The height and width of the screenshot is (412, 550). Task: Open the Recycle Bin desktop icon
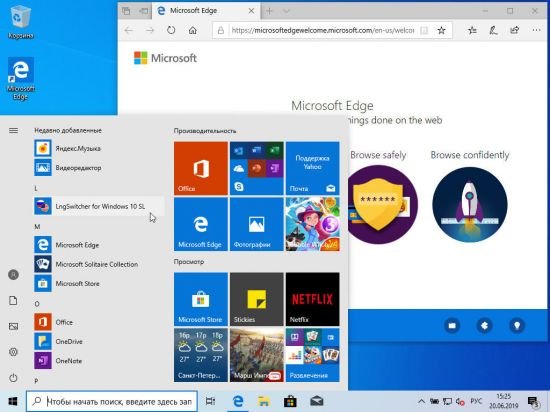[x=21, y=22]
